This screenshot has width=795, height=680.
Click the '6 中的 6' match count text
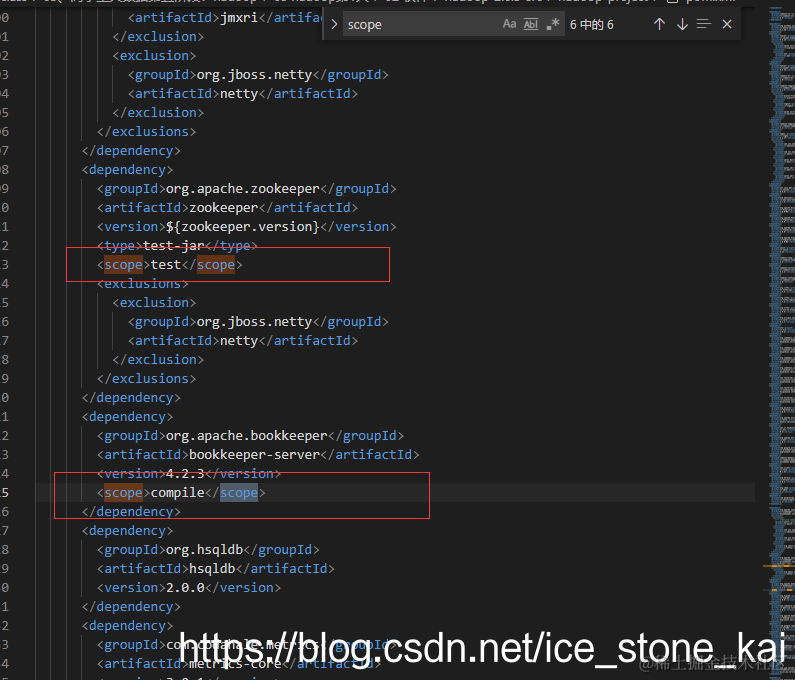pos(591,24)
